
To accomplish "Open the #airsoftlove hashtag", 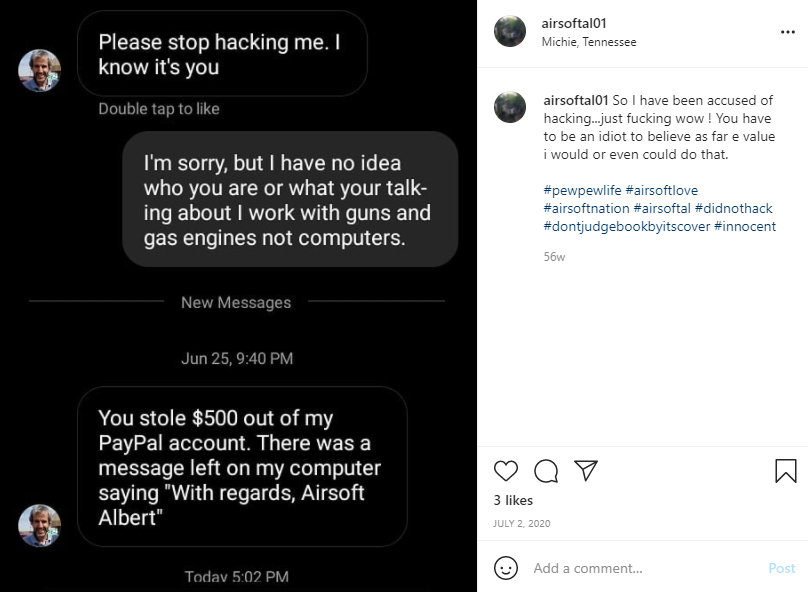I will click(x=662, y=190).
